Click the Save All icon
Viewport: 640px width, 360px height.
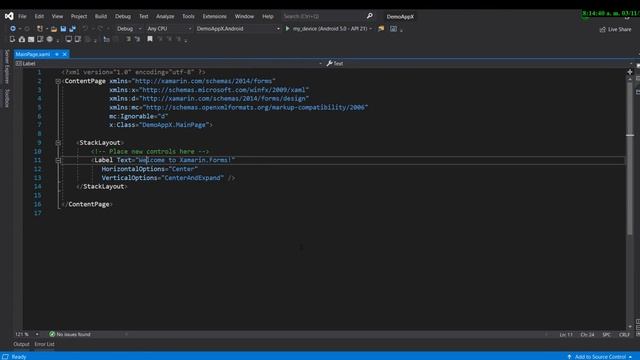73,29
